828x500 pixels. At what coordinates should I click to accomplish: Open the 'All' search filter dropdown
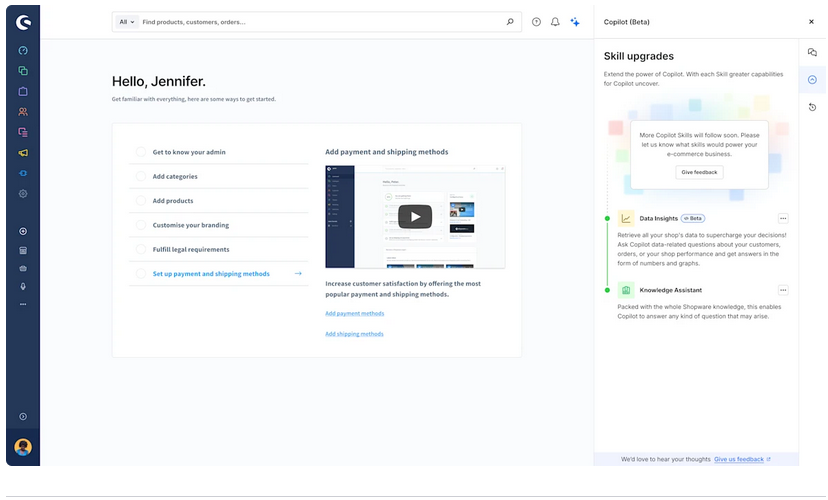(x=127, y=22)
